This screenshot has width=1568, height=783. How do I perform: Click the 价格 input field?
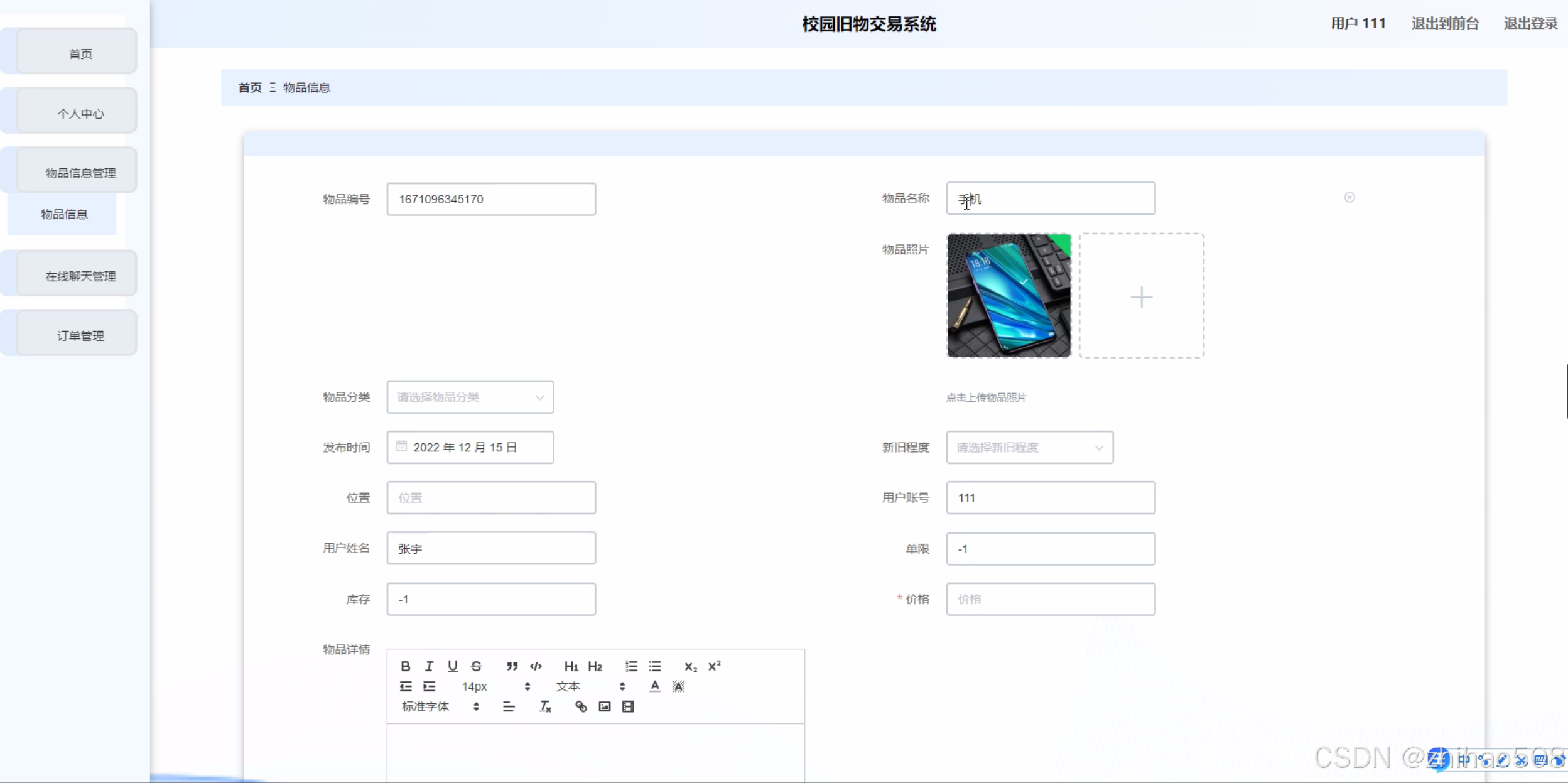[1050, 599]
